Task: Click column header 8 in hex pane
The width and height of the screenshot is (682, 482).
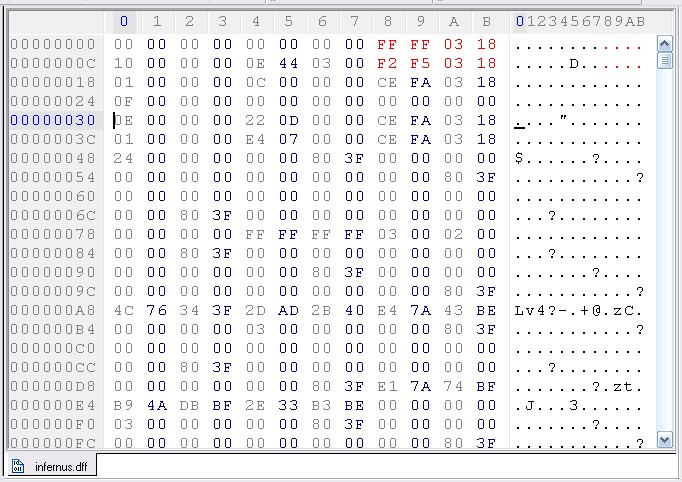Action: [x=388, y=21]
